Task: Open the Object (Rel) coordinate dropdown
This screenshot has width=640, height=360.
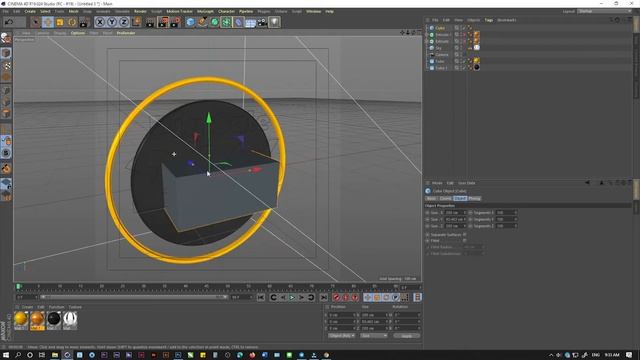Action: pyautogui.click(x=341, y=336)
